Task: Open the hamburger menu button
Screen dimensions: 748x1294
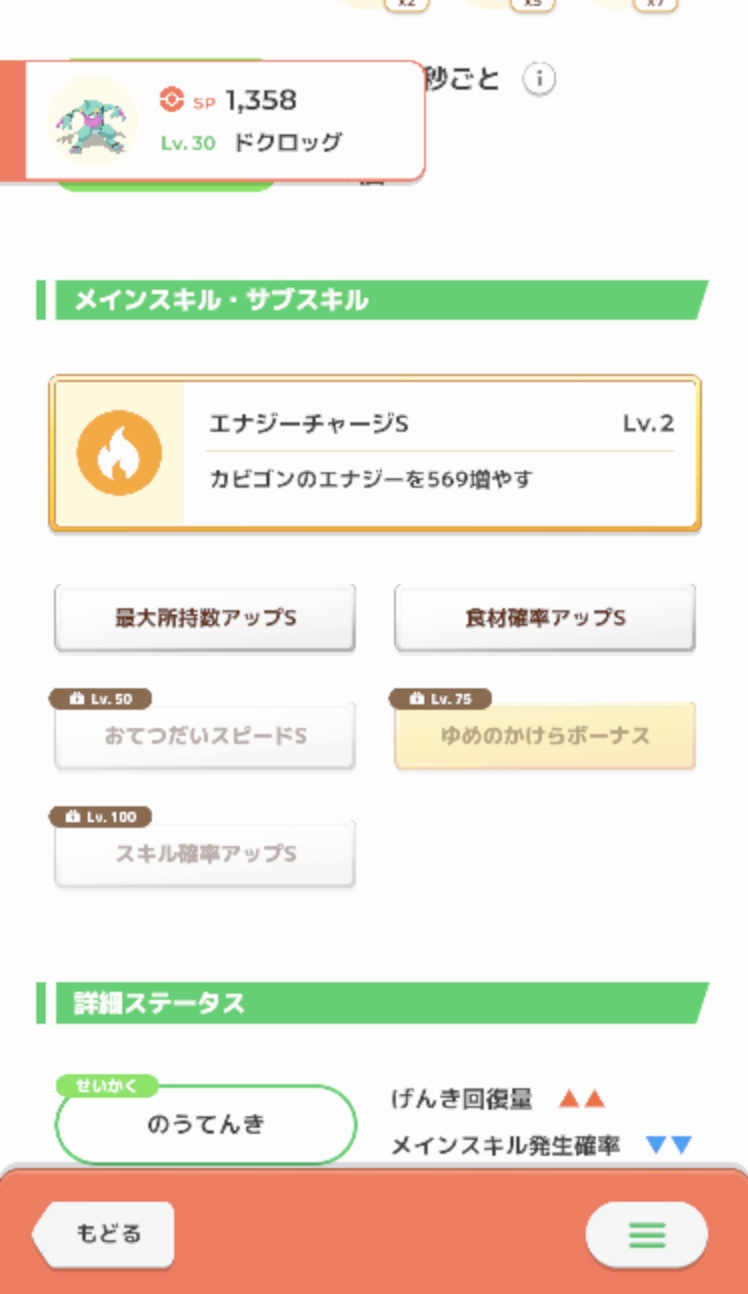Action: click(x=646, y=1235)
